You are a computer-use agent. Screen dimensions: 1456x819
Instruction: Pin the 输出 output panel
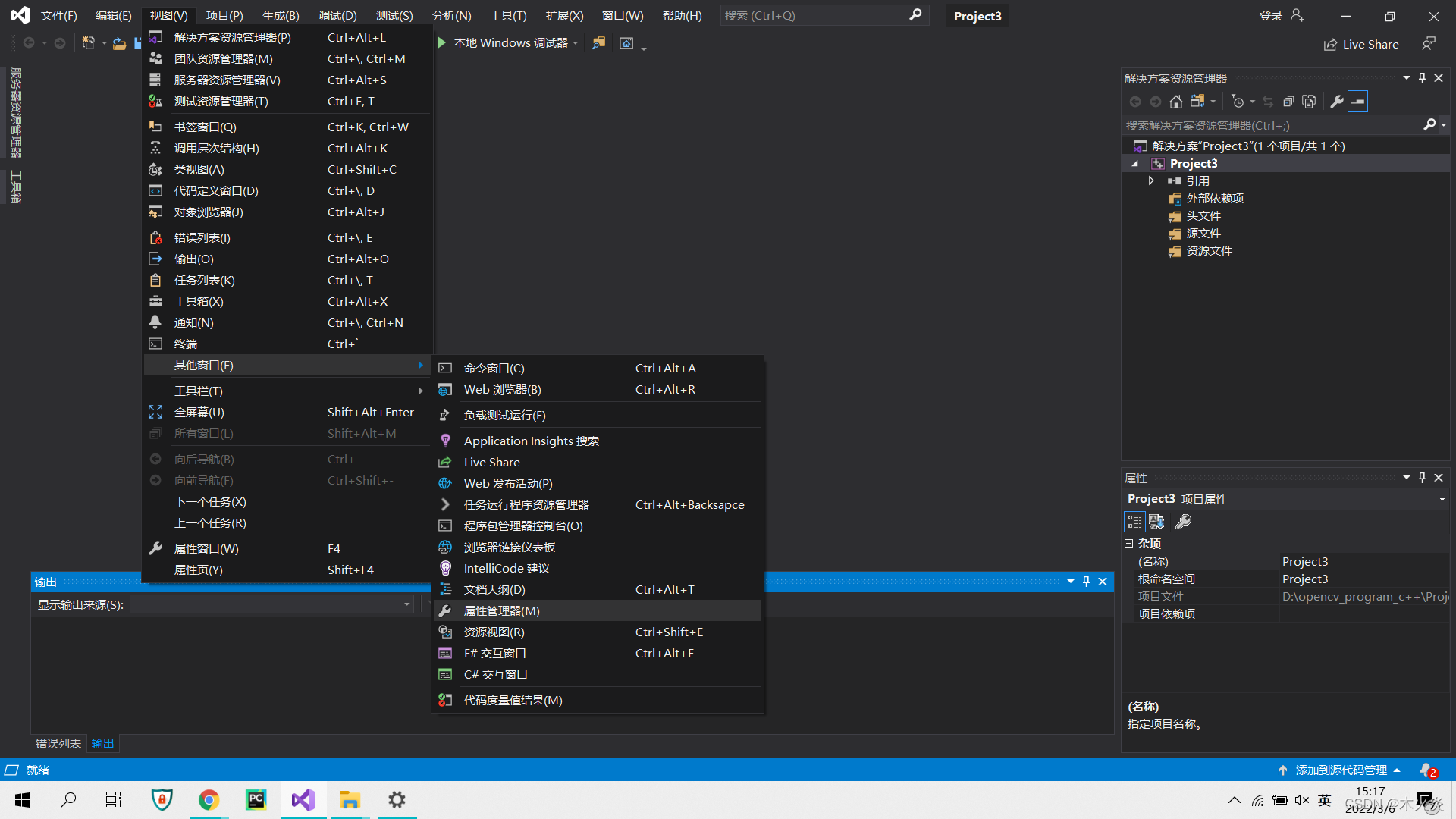tap(1086, 582)
